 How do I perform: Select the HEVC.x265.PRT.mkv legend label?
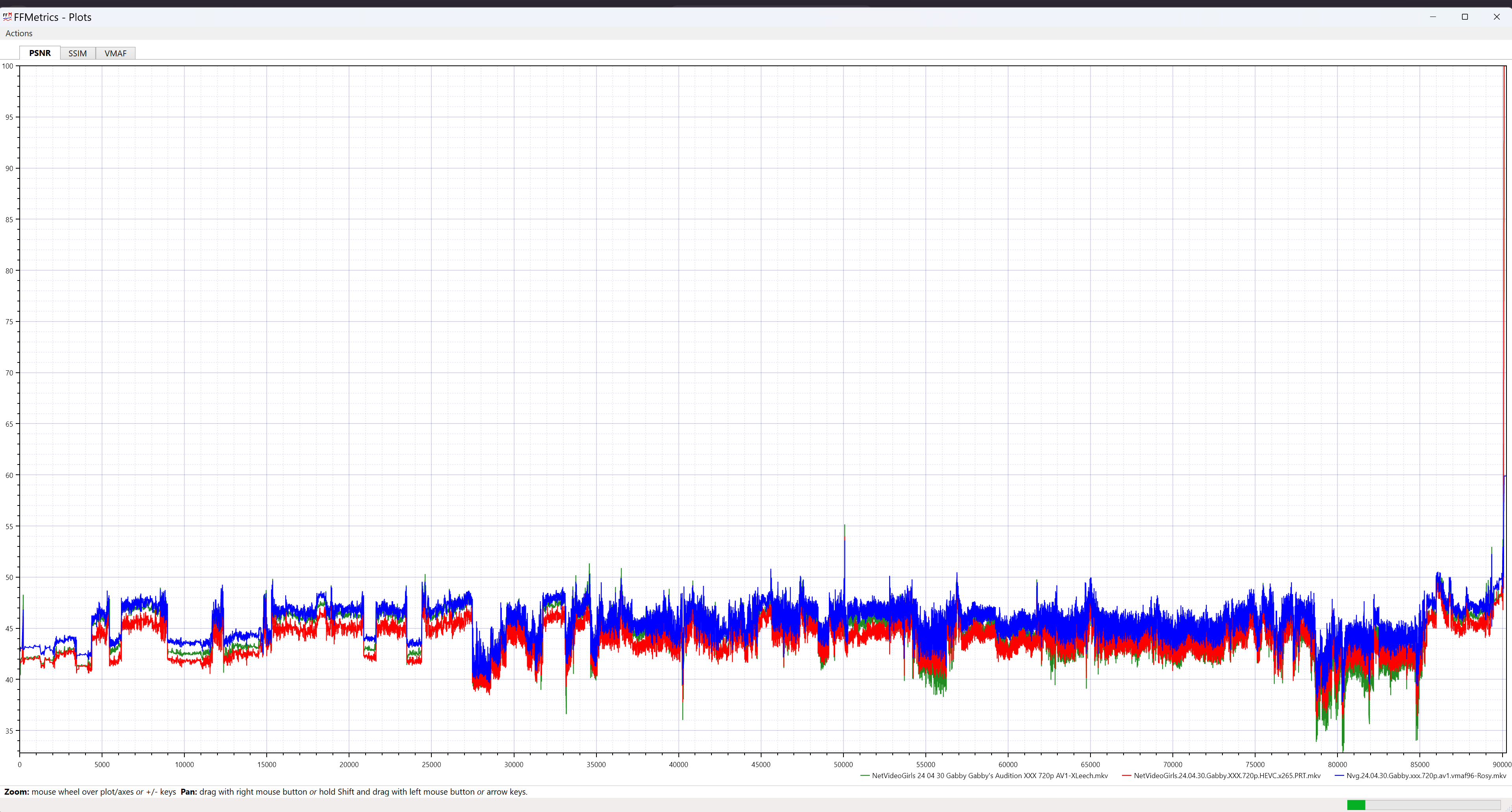point(1227,776)
